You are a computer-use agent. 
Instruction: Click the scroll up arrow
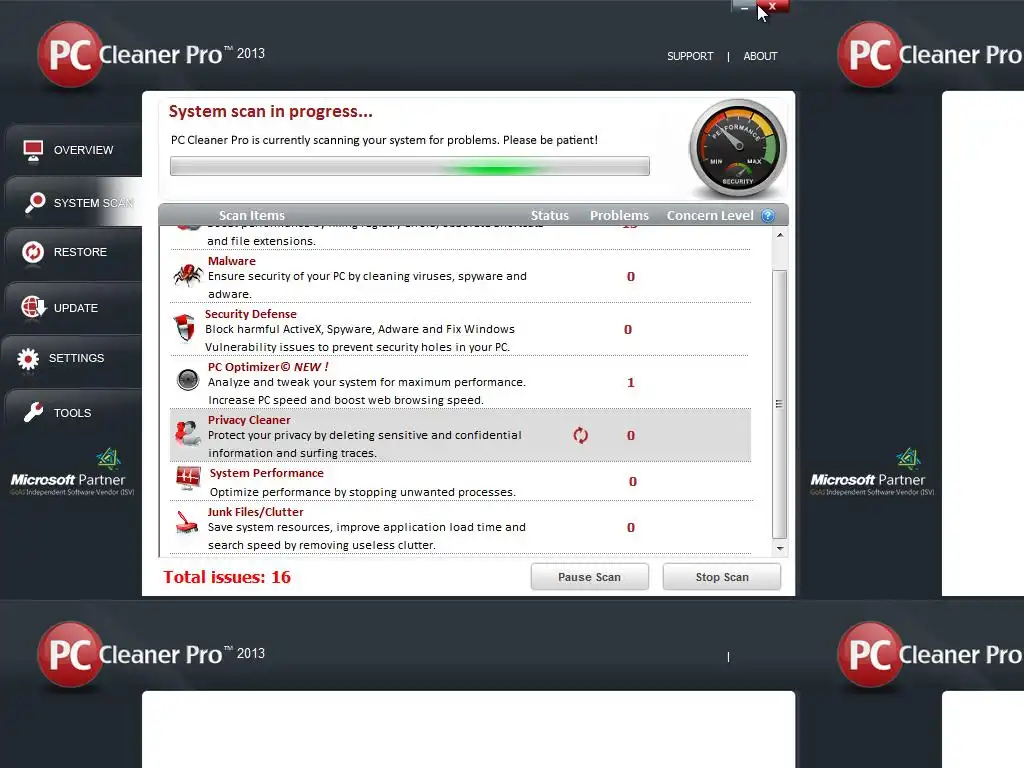(x=780, y=235)
